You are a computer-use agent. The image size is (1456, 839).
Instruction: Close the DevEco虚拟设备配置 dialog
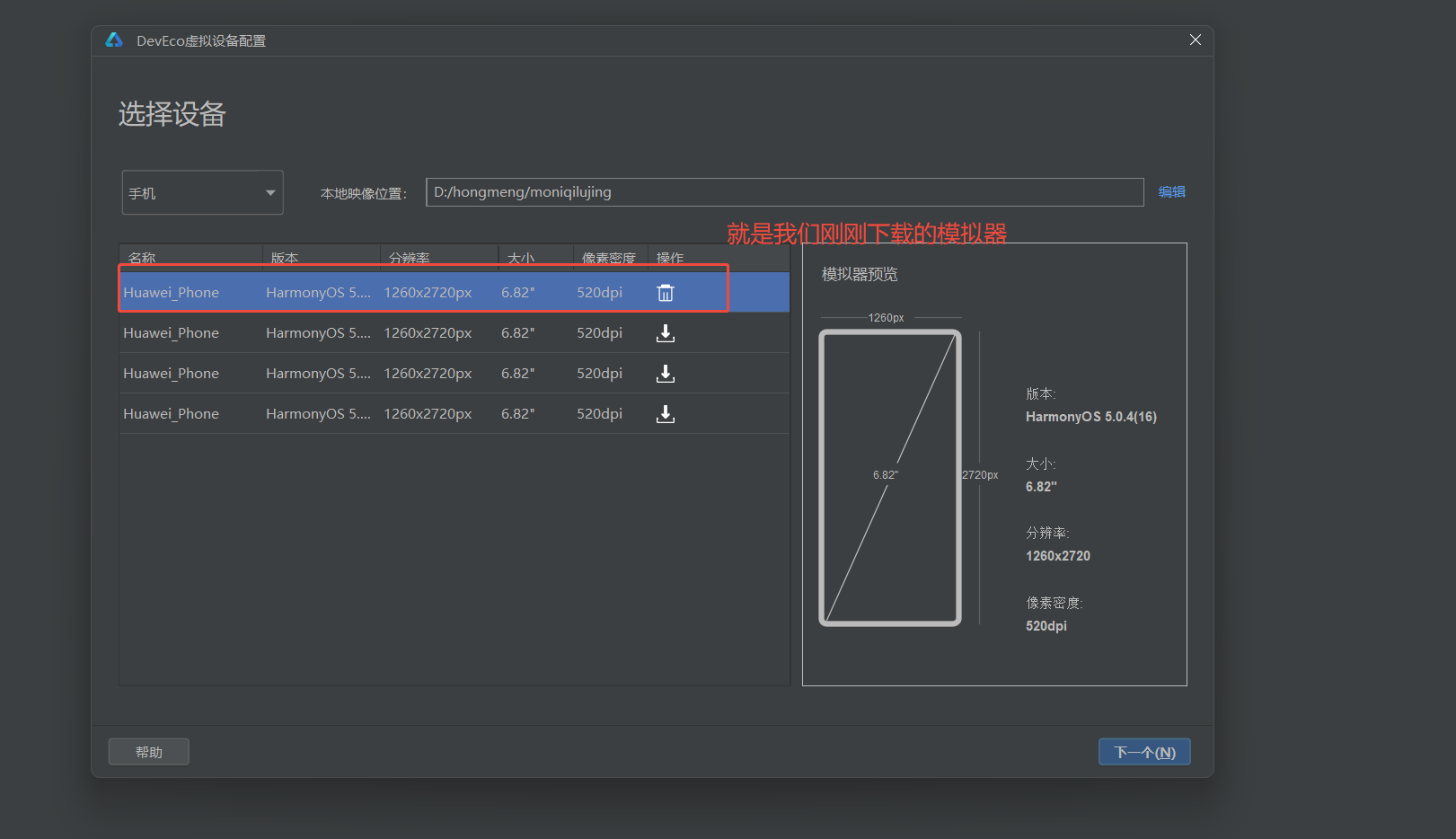pos(1195,40)
